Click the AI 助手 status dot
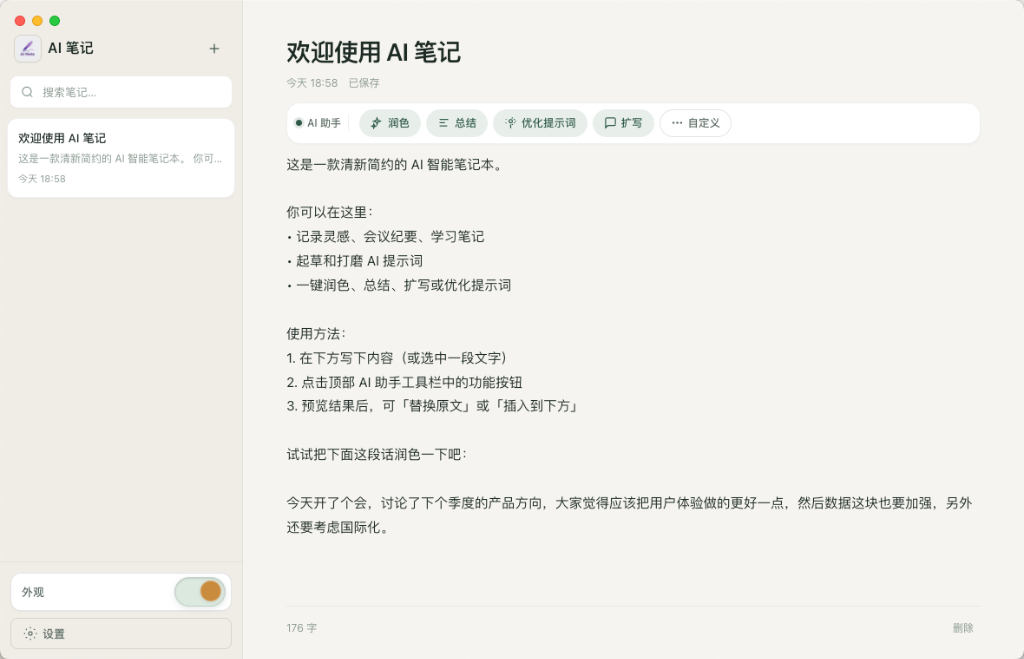1024x659 pixels. (298, 123)
